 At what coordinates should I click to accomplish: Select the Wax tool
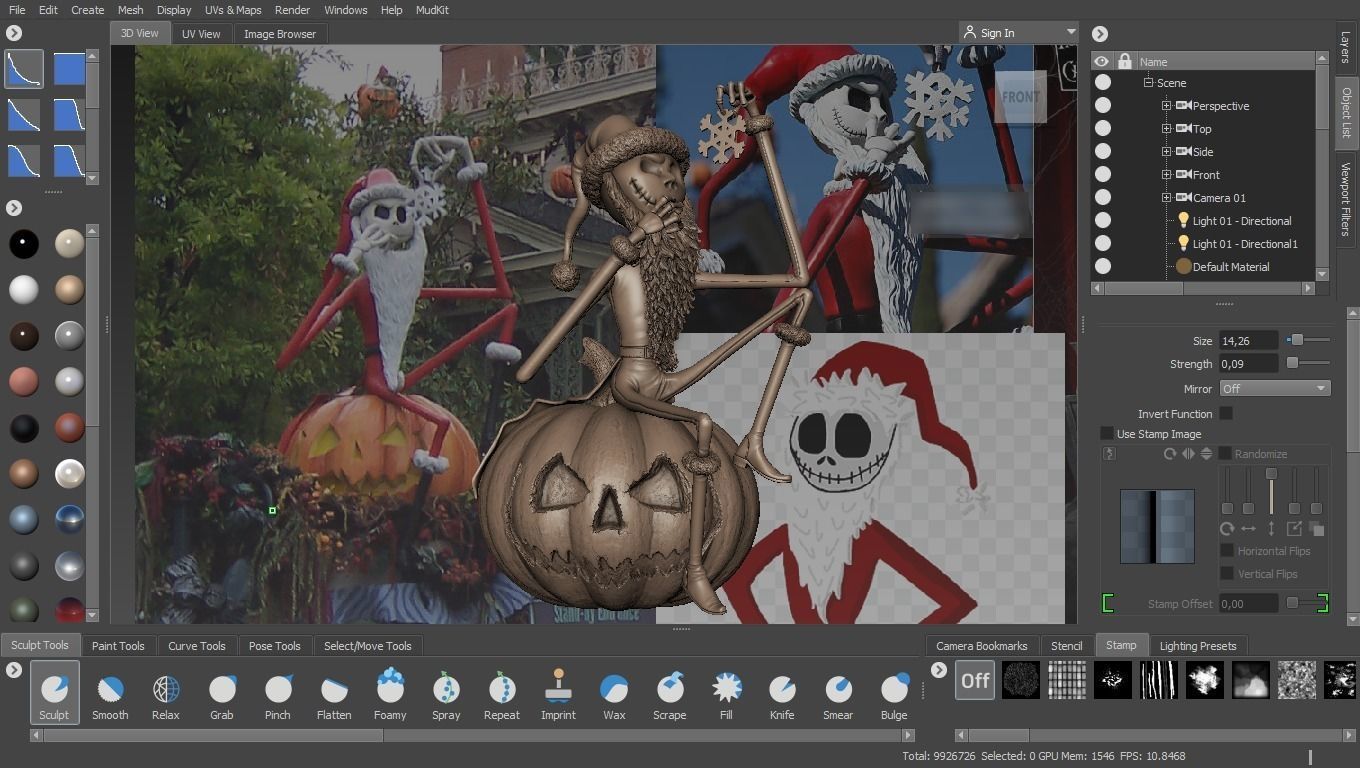[x=614, y=693]
